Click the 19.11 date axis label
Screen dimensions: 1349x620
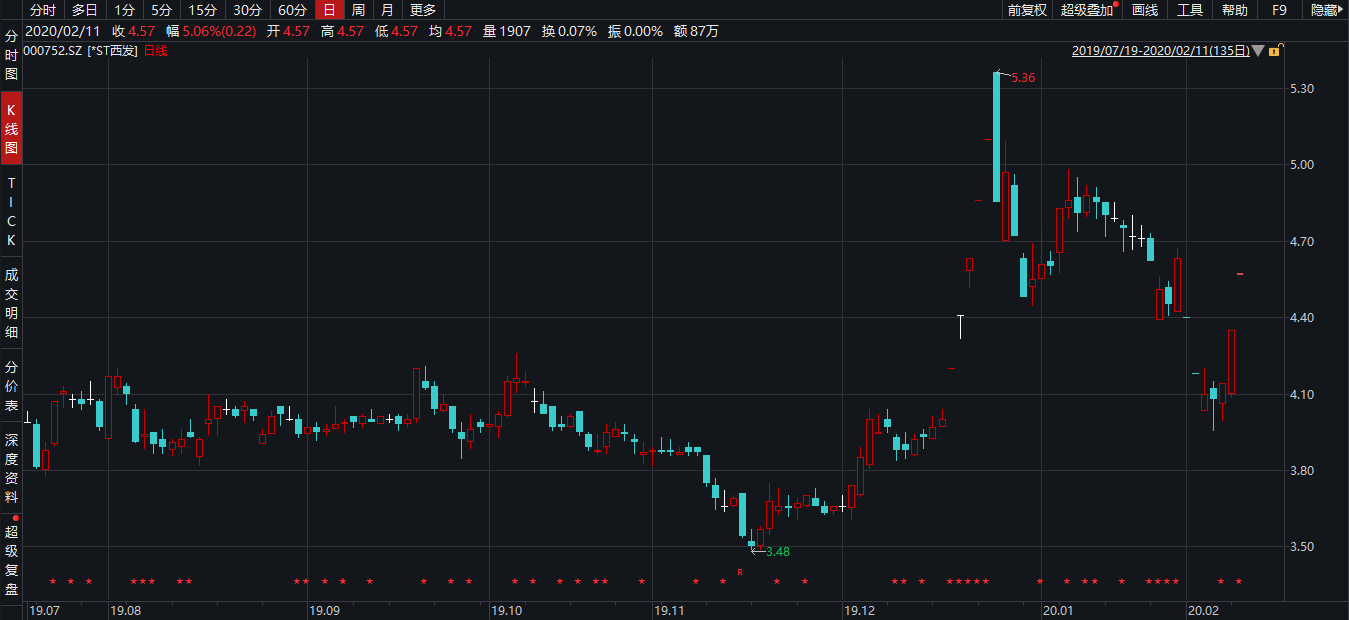coord(669,609)
